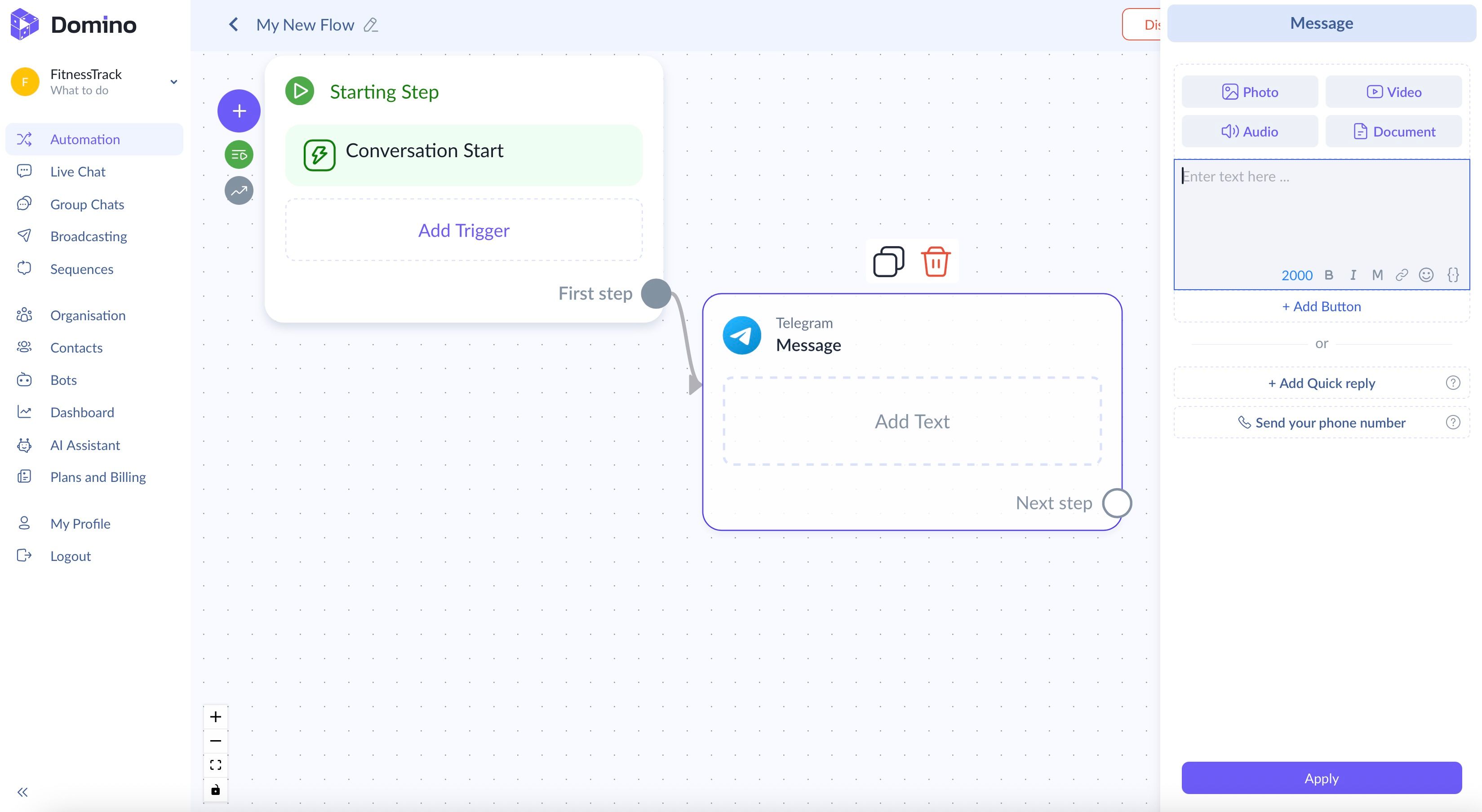
Task: Toggle italic text formatting
Action: 1353,275
